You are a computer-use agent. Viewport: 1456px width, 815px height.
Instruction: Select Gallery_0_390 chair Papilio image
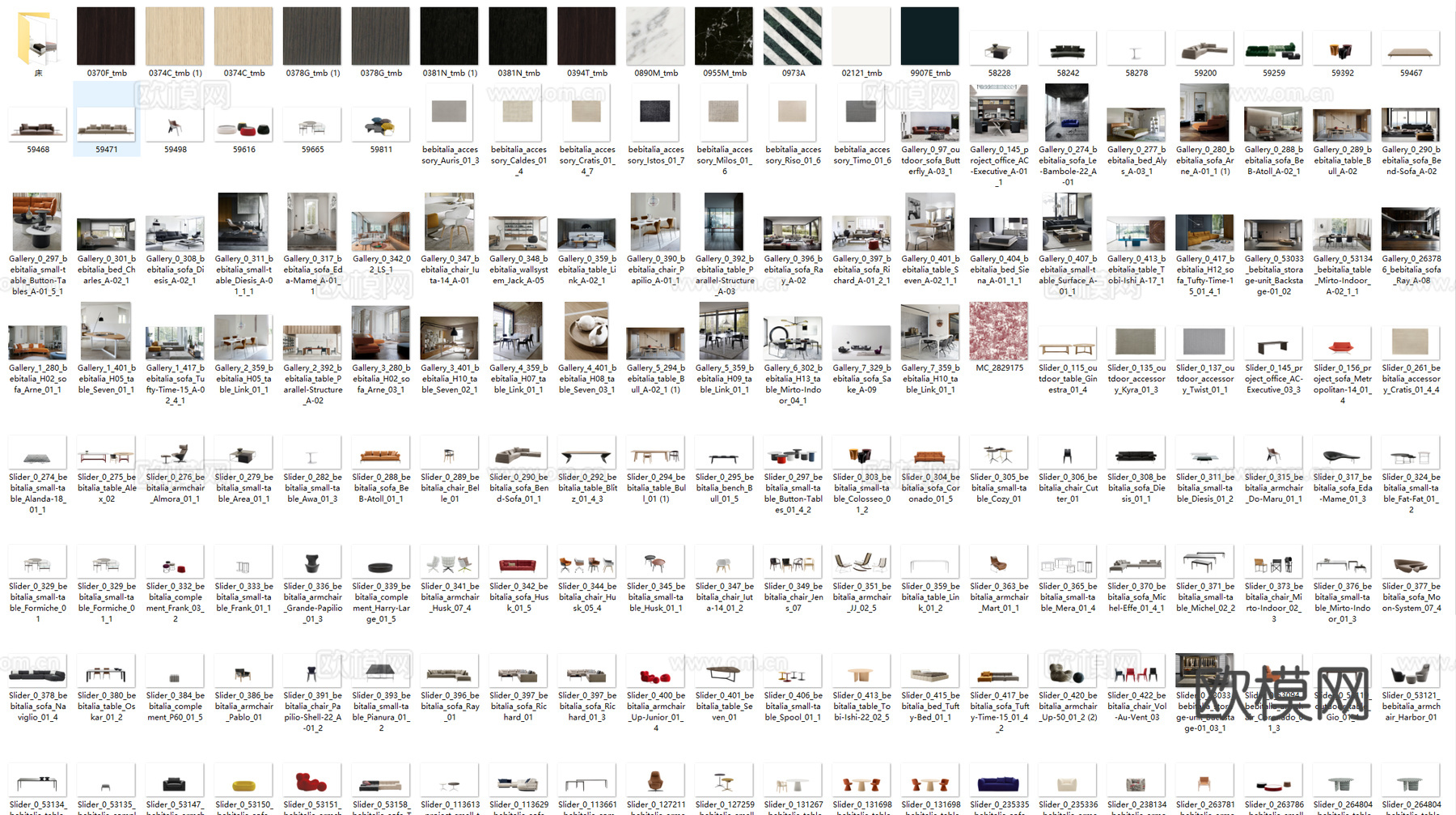[x=656, y=221]
